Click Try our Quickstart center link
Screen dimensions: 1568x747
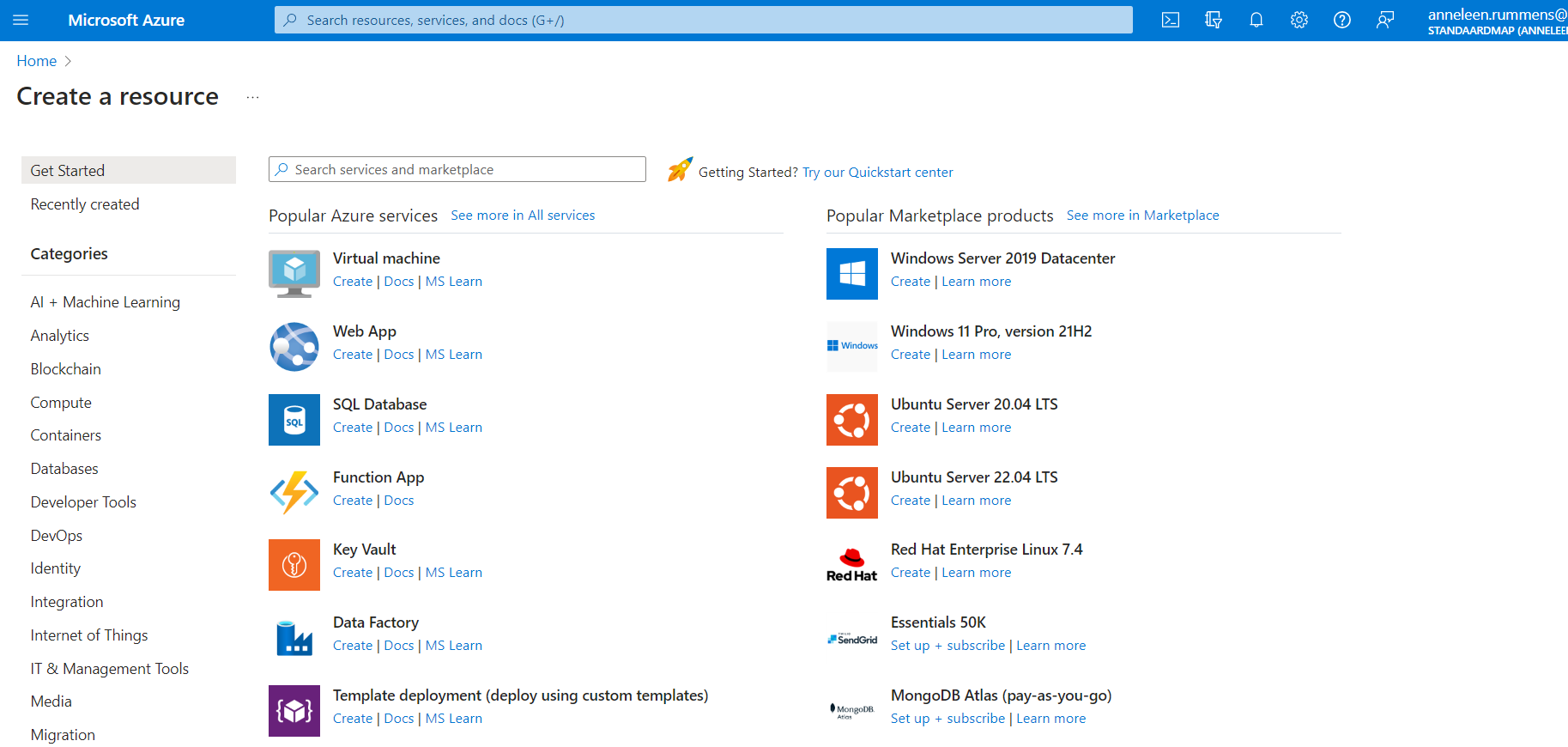click(x=878, y=173)
